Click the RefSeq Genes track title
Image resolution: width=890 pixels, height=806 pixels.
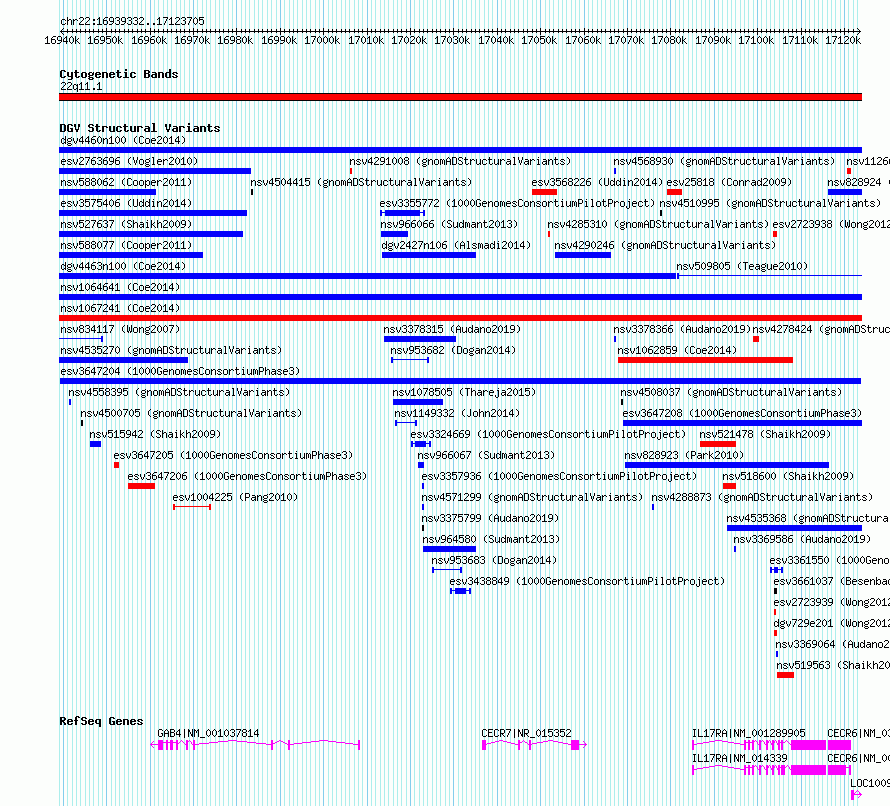tap(101, 721)
